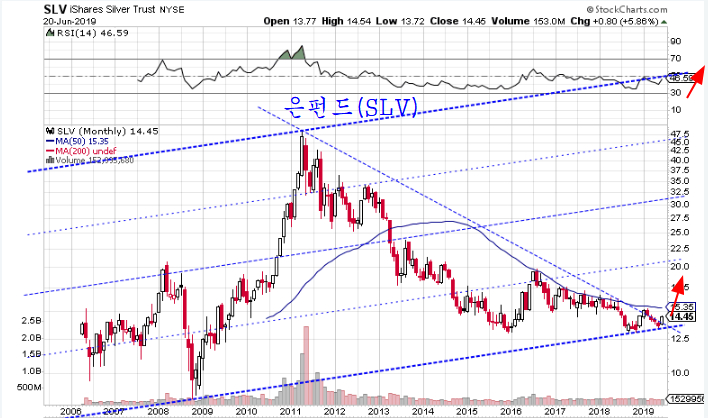The height and width of the screenshot is (418, 708).
Task: Click the MA(200) undef legend text
Action: point(85,151)
